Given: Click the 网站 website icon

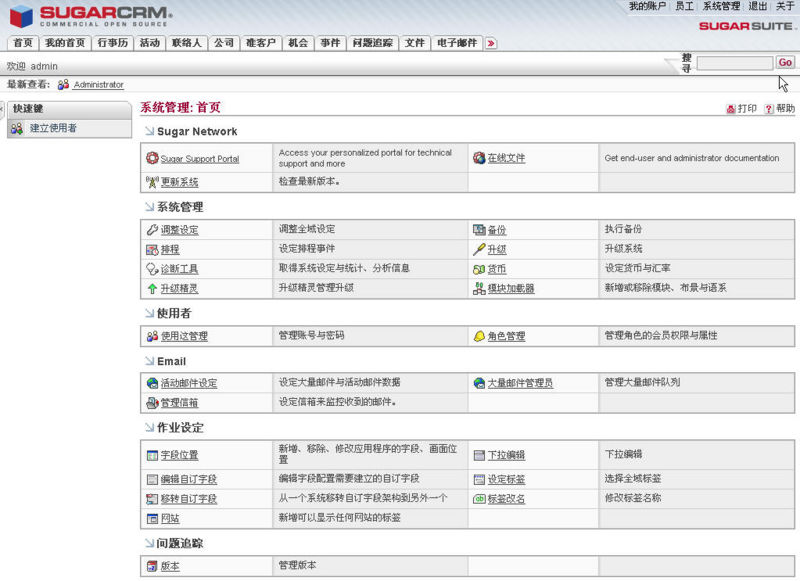Looking at the screenshot, I should click(x=150, y=519).
